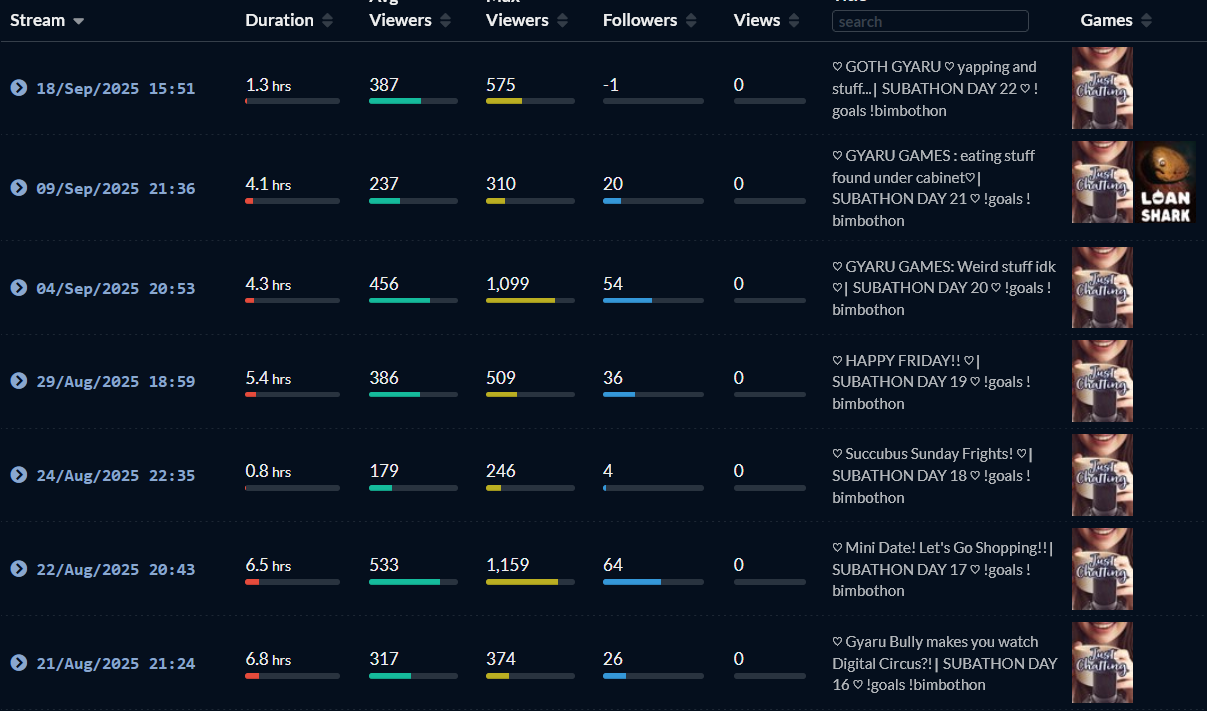Expand the 09/Sep/2025 21:36 stream row

18,188
